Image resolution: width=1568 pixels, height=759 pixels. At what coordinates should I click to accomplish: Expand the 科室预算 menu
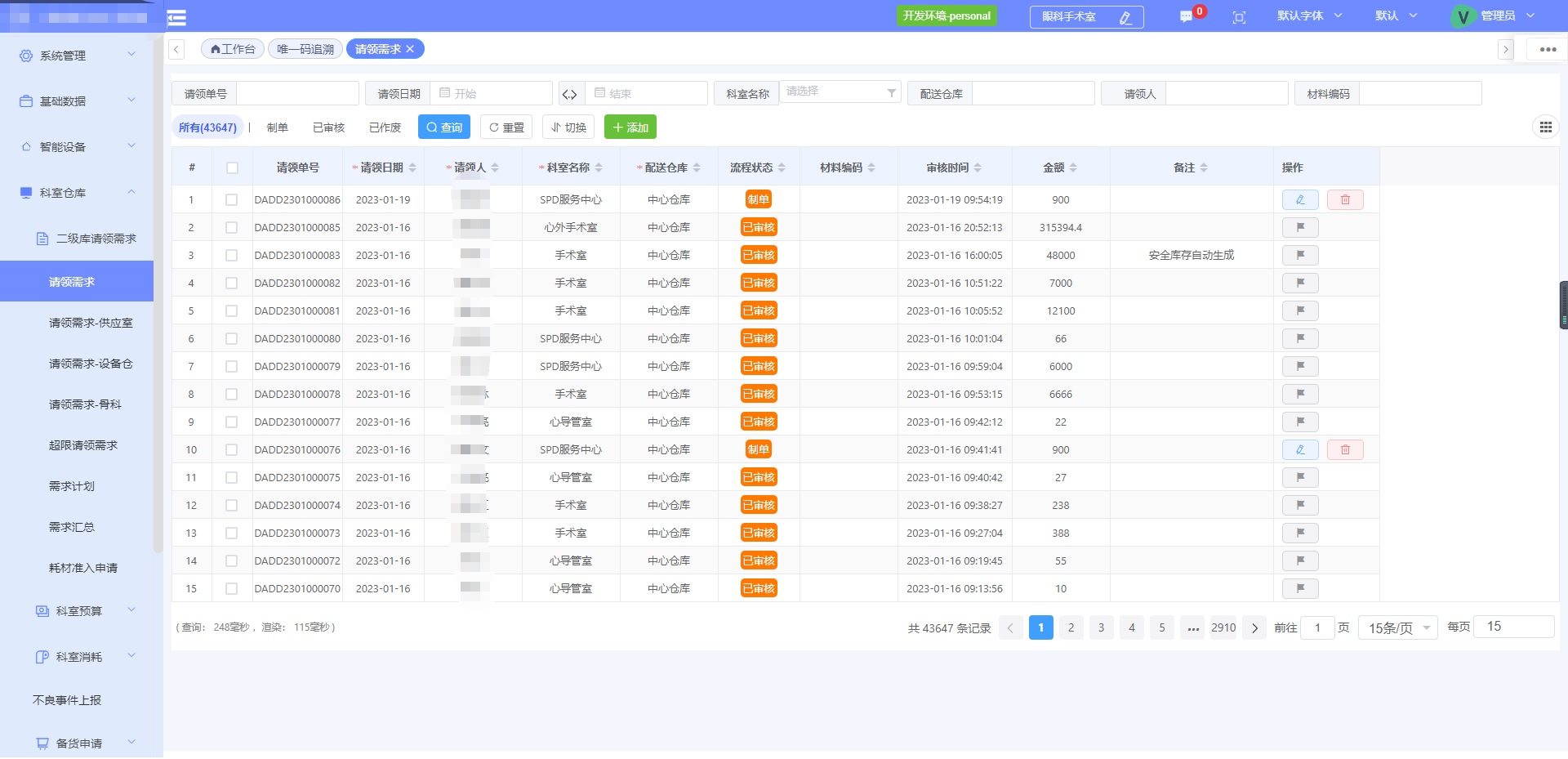77,611
